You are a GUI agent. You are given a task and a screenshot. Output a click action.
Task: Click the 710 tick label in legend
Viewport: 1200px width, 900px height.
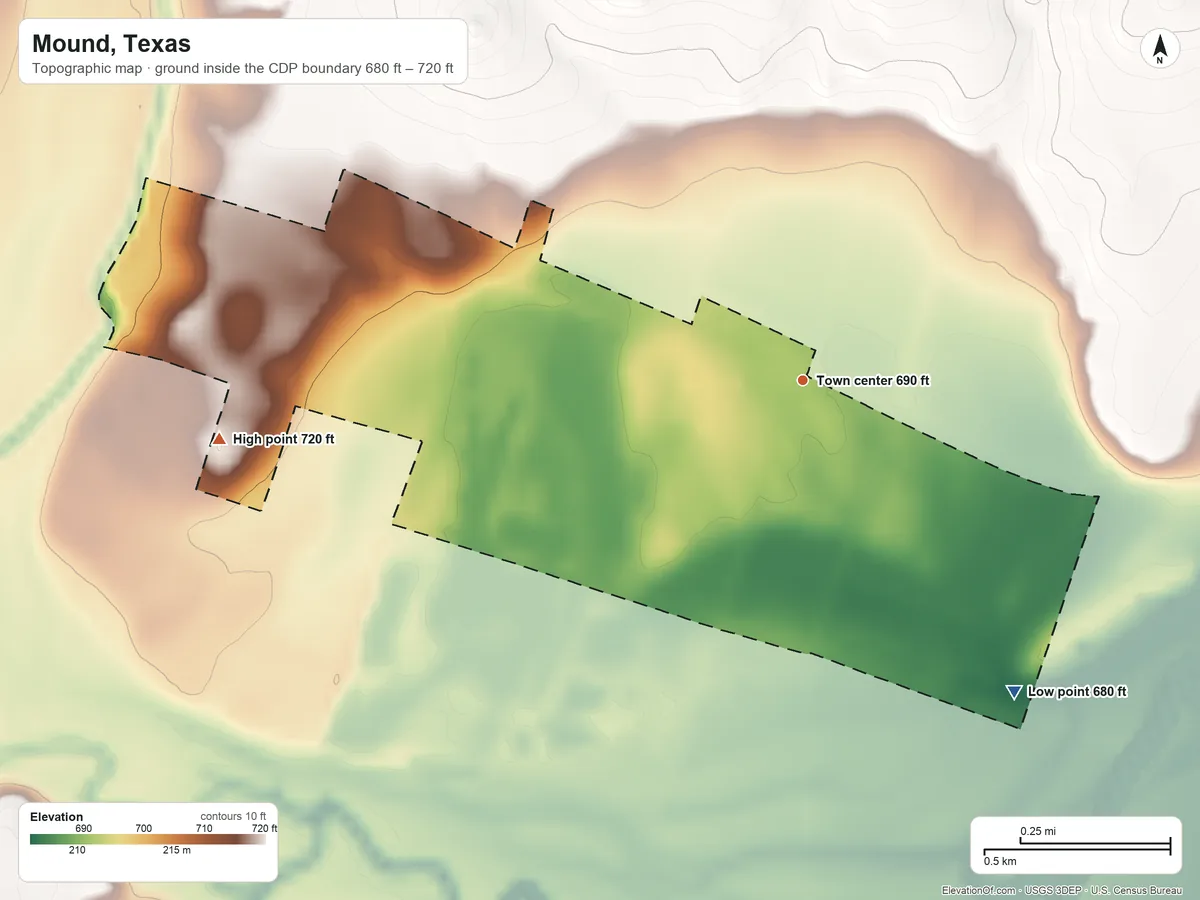pyautogui.click(x=204, y=828)
